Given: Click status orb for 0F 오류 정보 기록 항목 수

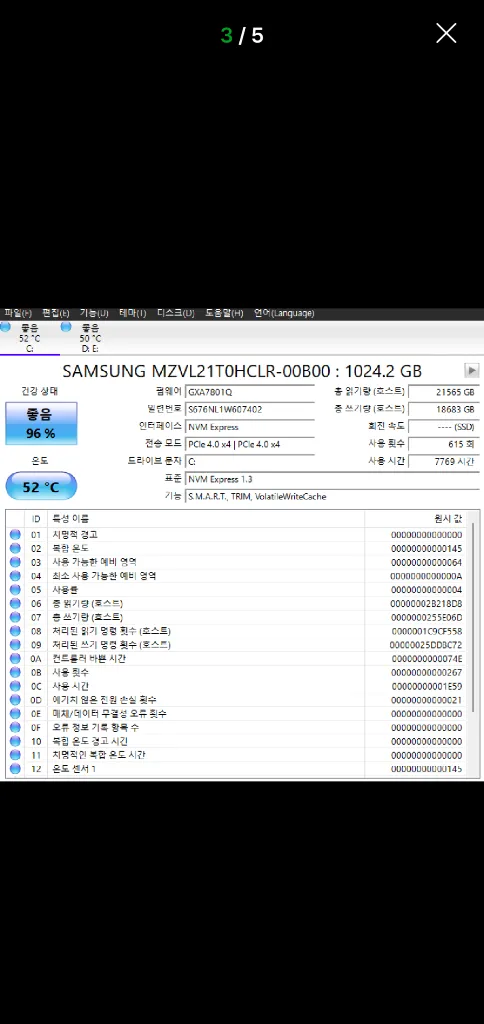Looking at the screenshot, I should (15, 728).
